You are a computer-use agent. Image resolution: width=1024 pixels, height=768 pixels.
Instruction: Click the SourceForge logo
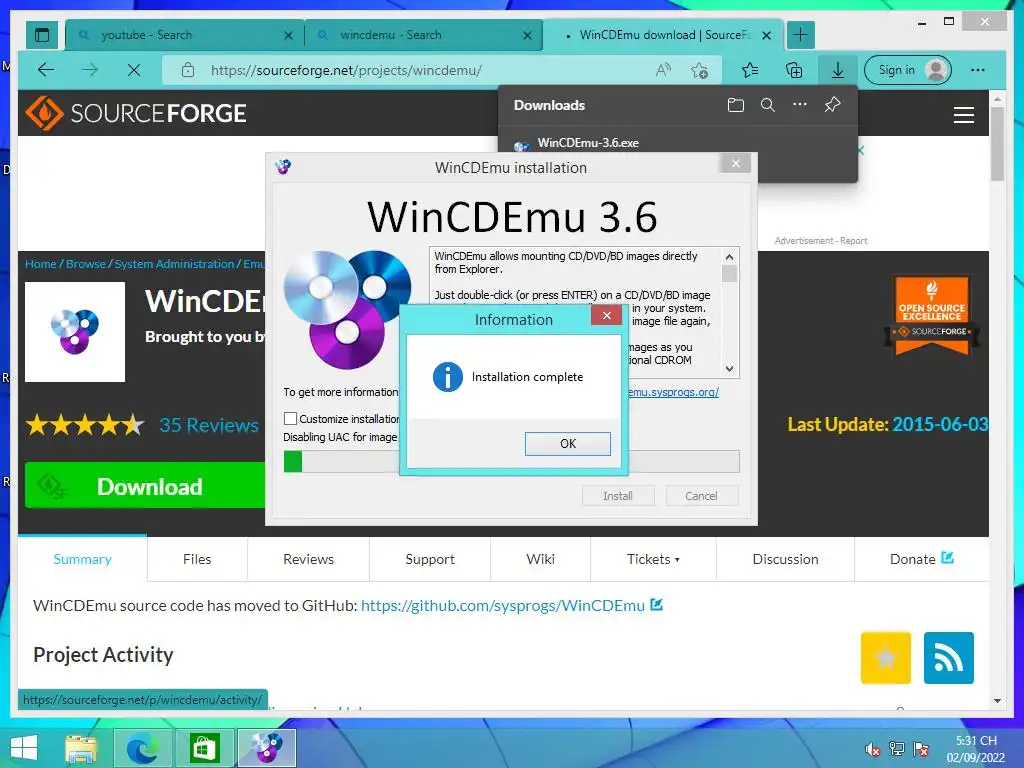tap(136, 113)
